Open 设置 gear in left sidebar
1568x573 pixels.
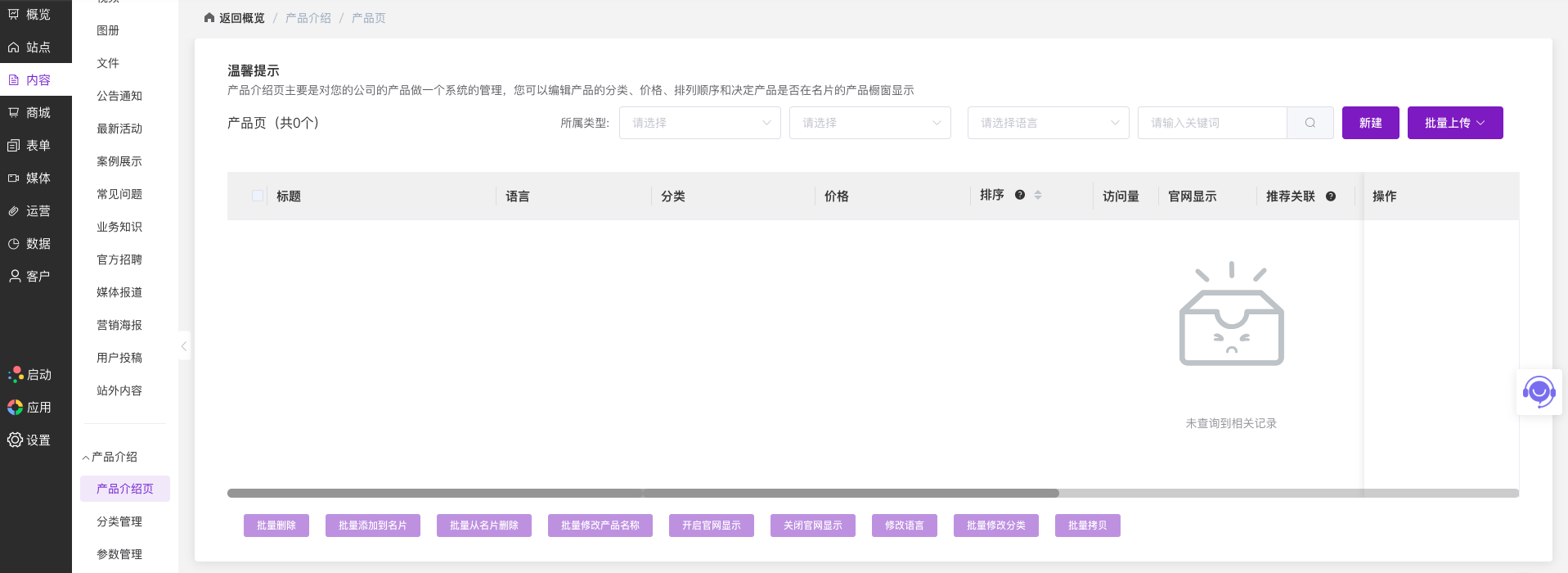pyautogui.click(x=16, y=440)
